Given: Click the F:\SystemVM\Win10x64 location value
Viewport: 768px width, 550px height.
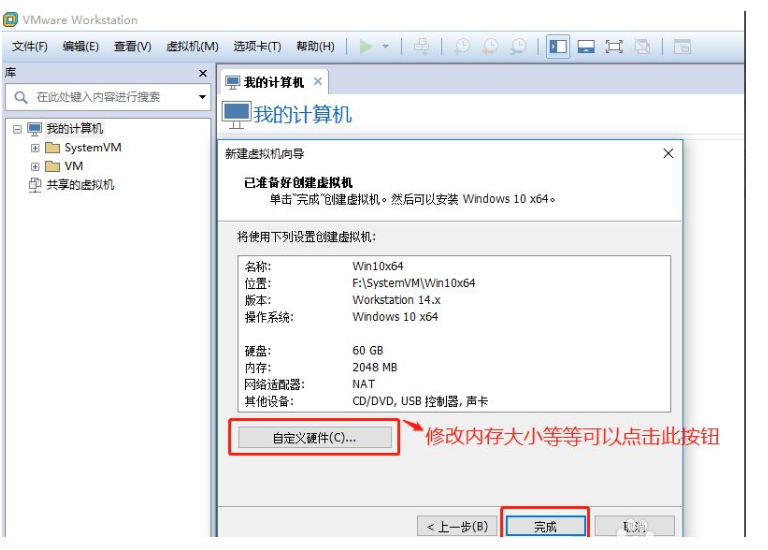Looking at the screenshot, I should coord(413,283).
